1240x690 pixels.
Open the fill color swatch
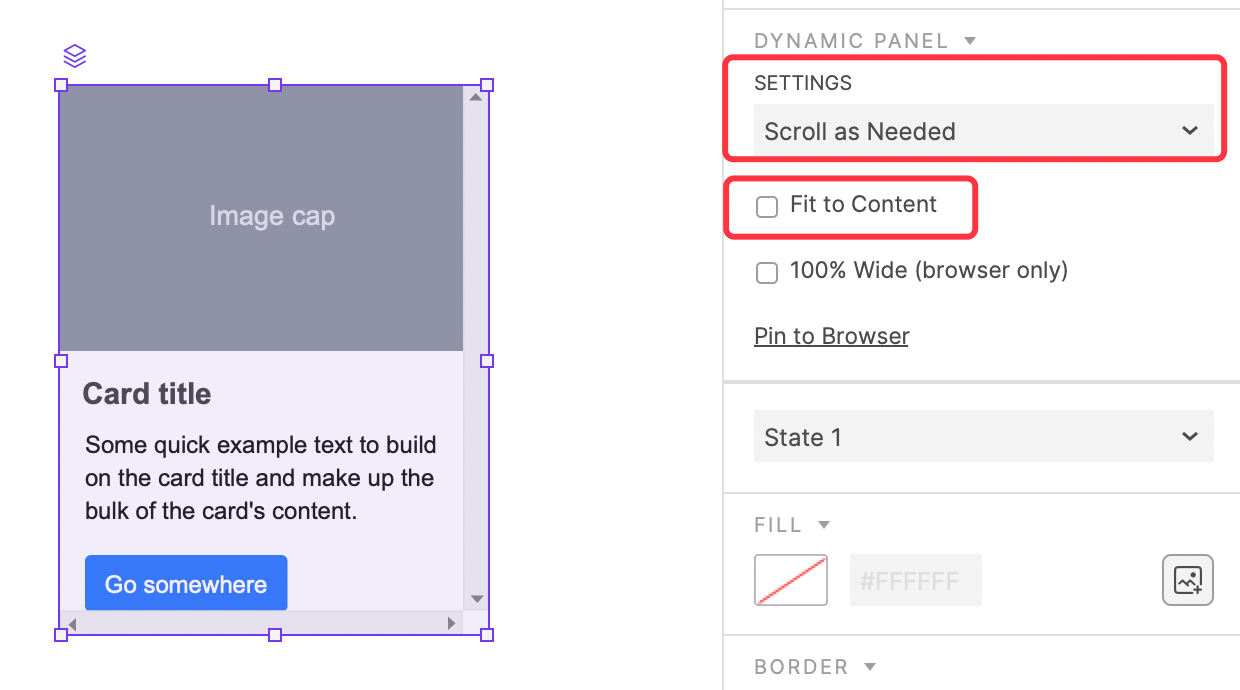click(x=791, y=580)
